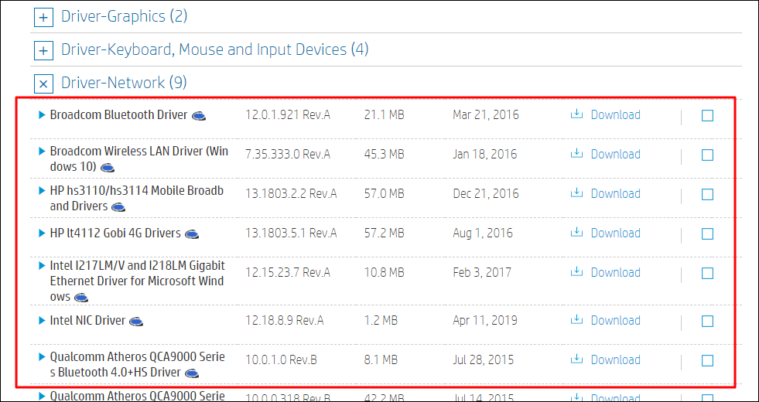This screenshot has width=759, height=402.
Task: Click download arrow icon in Qualcomm Bluetooth row
Action: coord(577,359)
